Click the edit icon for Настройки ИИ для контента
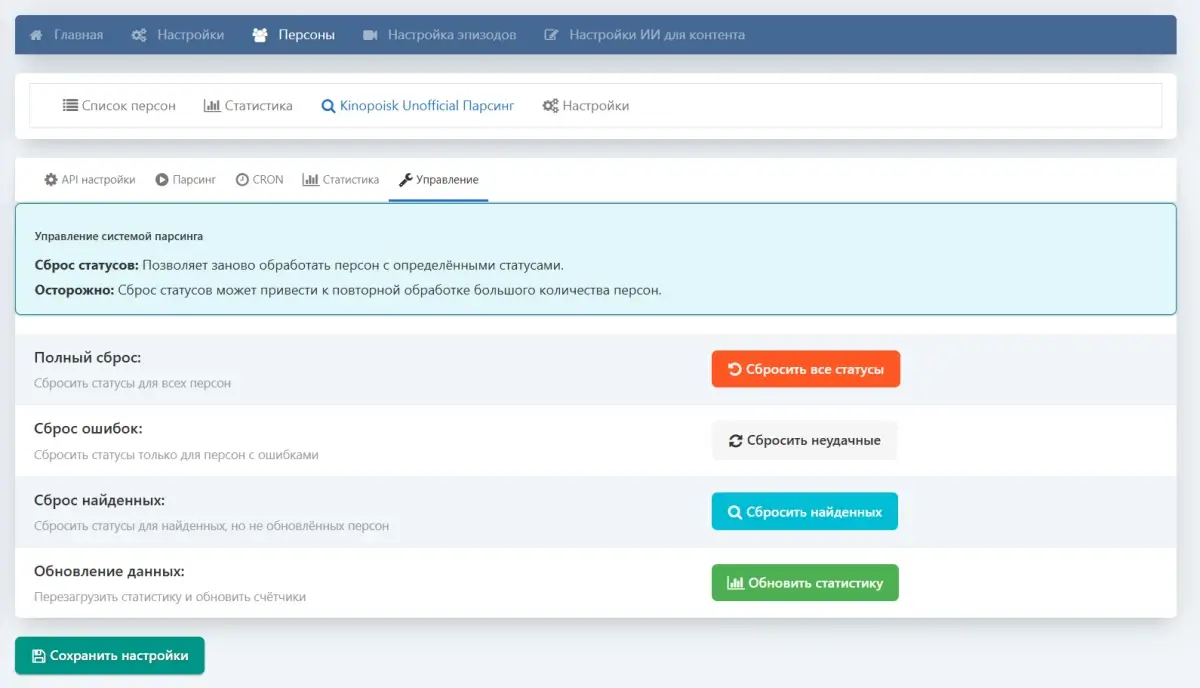Image resolution: width=1200 pixels, height=688 pixels. 551,35
